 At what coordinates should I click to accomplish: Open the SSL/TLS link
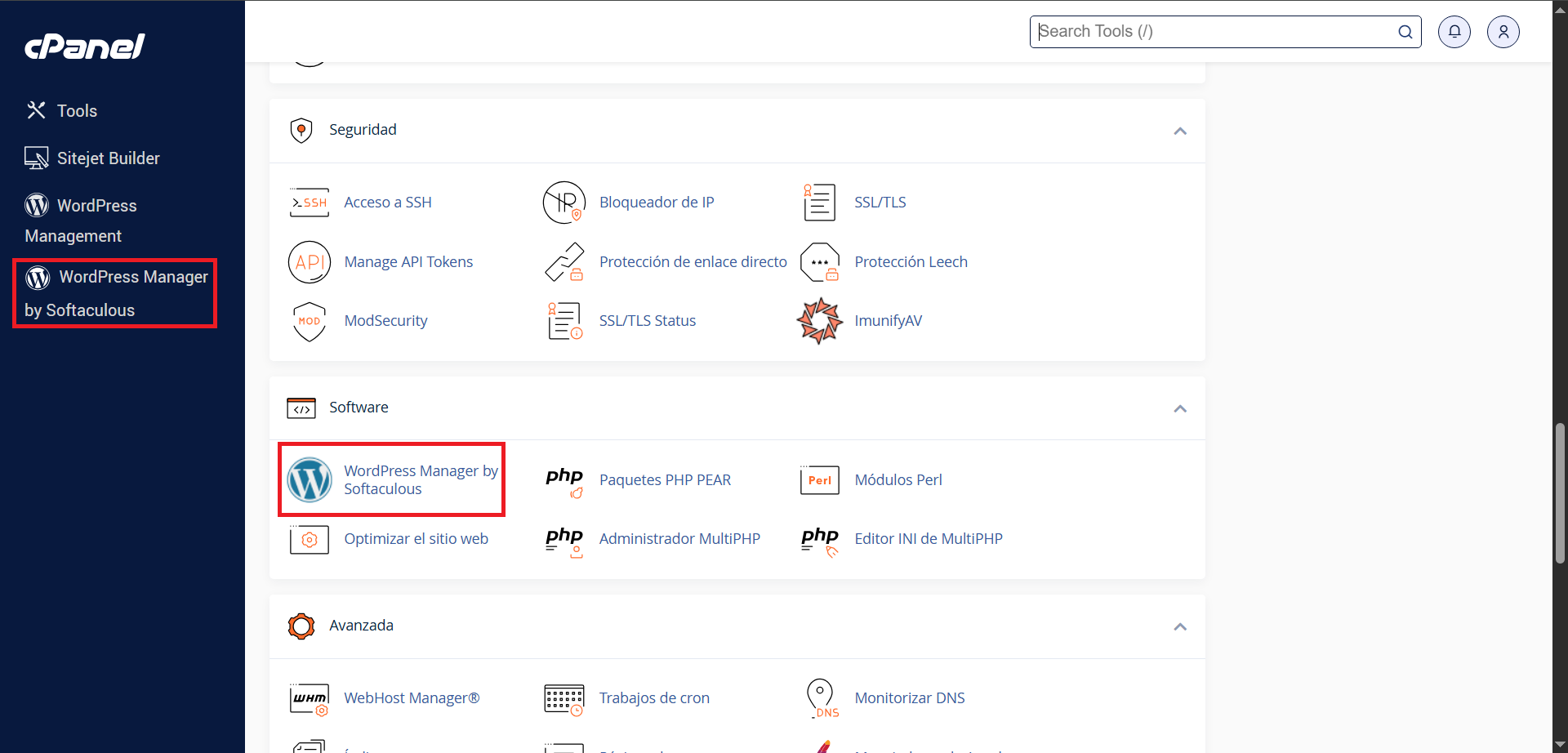pos(880,203)
